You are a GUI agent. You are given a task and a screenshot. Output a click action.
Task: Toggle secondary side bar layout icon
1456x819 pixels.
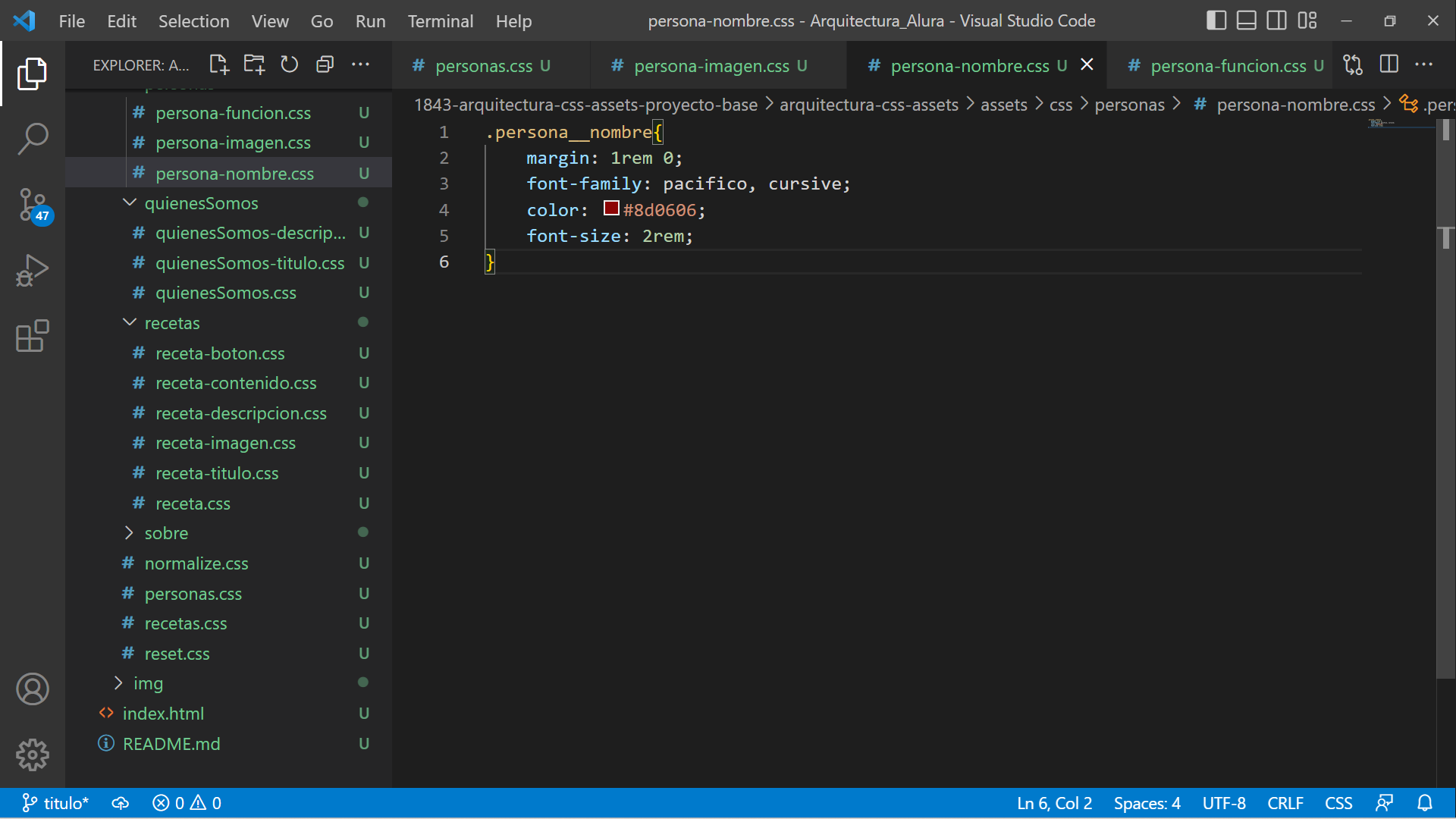point(1277,20)
